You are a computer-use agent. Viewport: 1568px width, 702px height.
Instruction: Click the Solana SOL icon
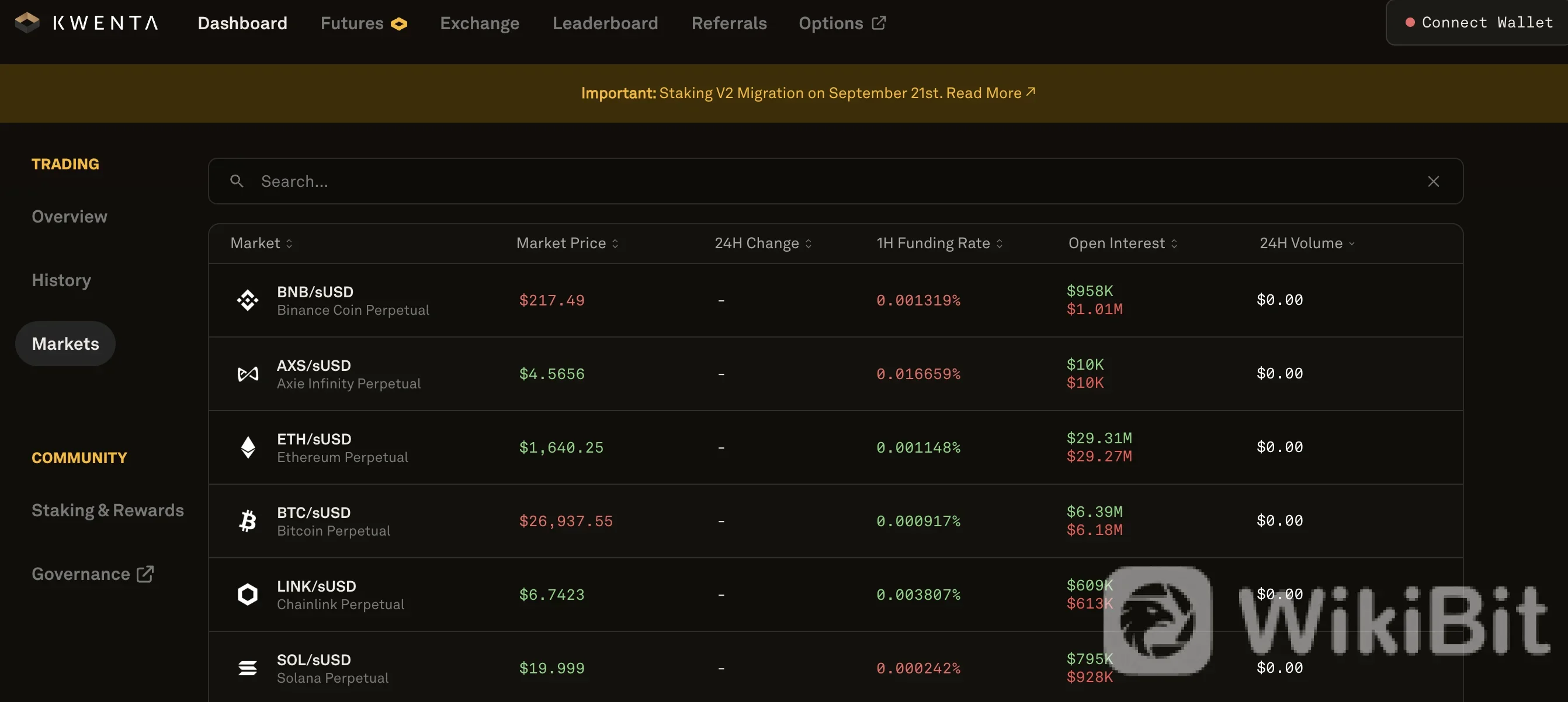pos(247,668)
